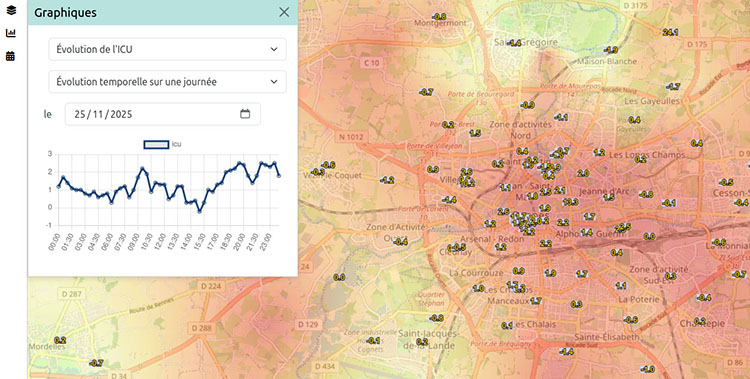
Task: Open the calendar icon in left sidebar
Action: click(x=11, y=56)
